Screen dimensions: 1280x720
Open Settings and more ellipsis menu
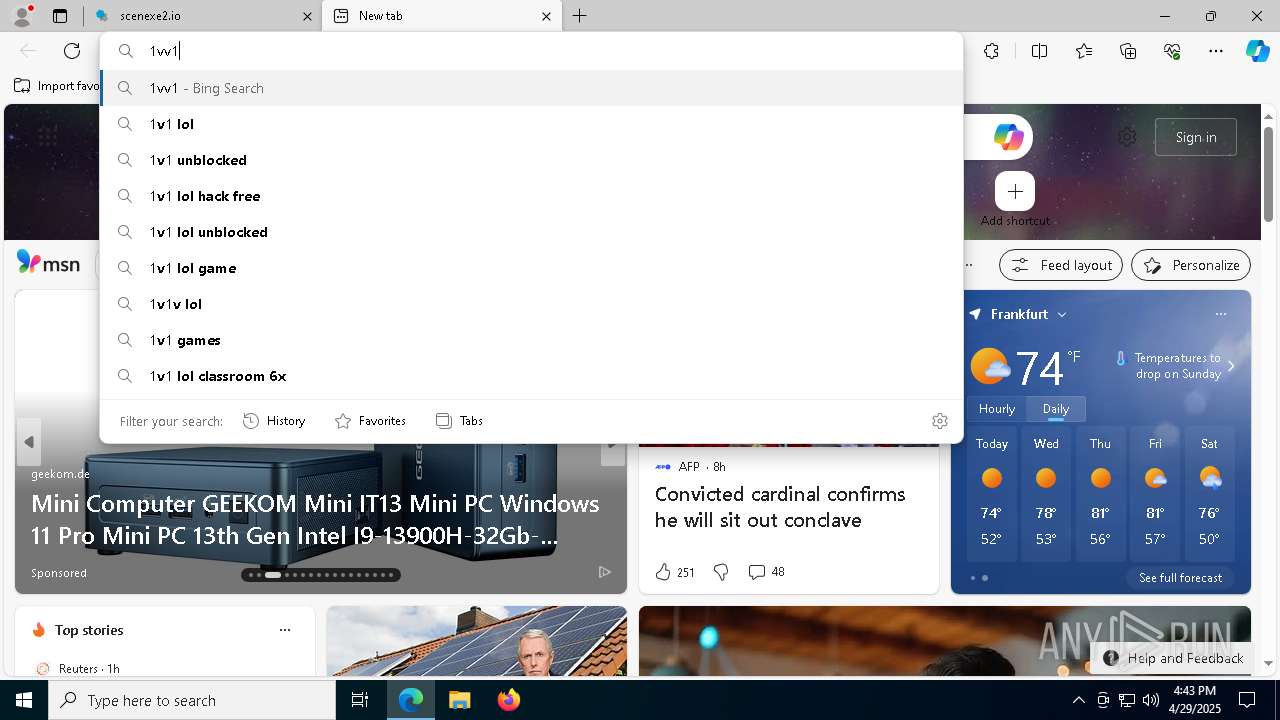[1216, 51]
